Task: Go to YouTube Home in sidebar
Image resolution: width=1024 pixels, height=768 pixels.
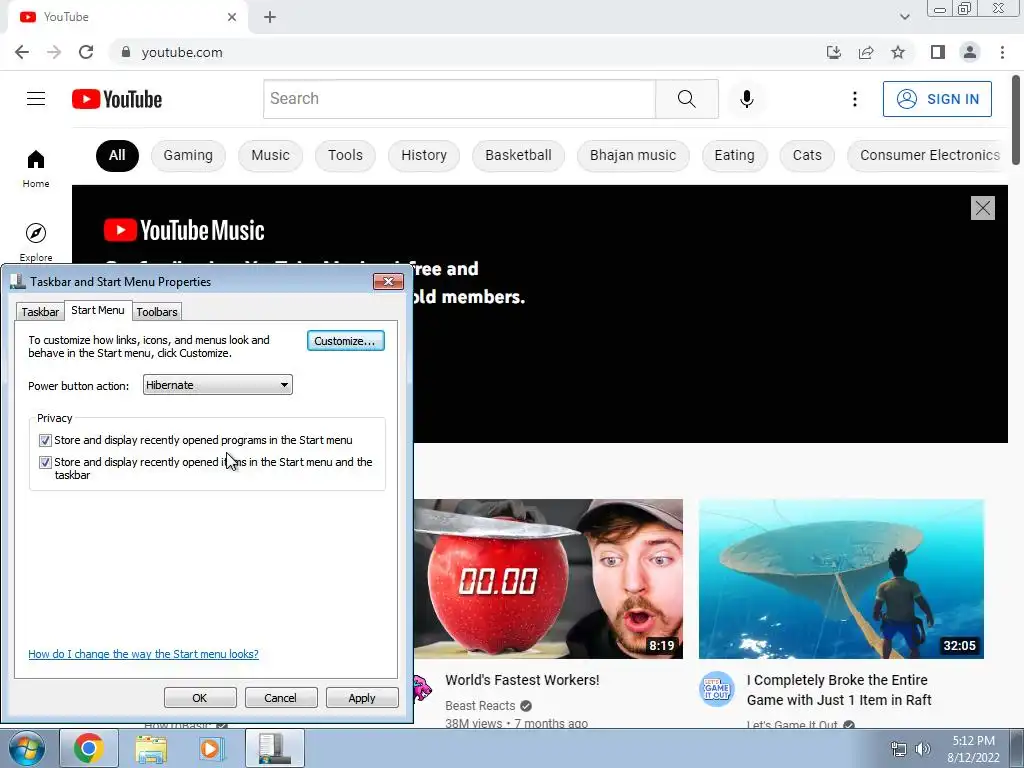Action: 36,168
